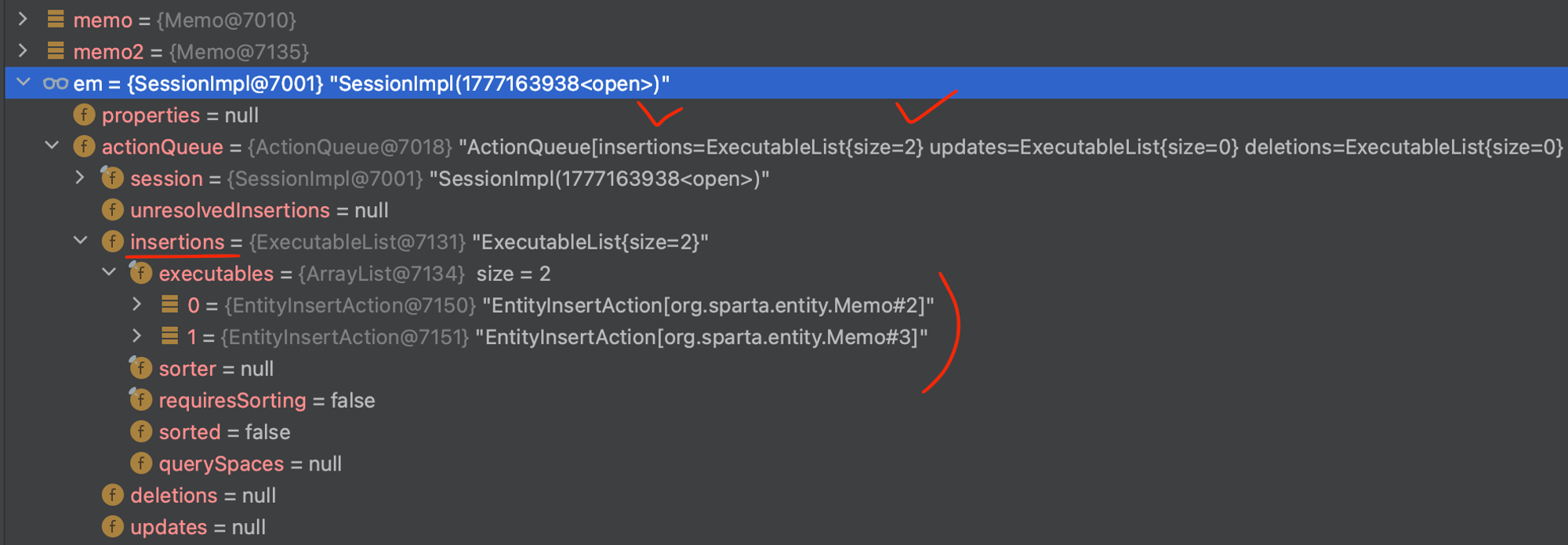Collapse the em SessionImpl node
1568x545 pixels.
(x=24, y=82)
